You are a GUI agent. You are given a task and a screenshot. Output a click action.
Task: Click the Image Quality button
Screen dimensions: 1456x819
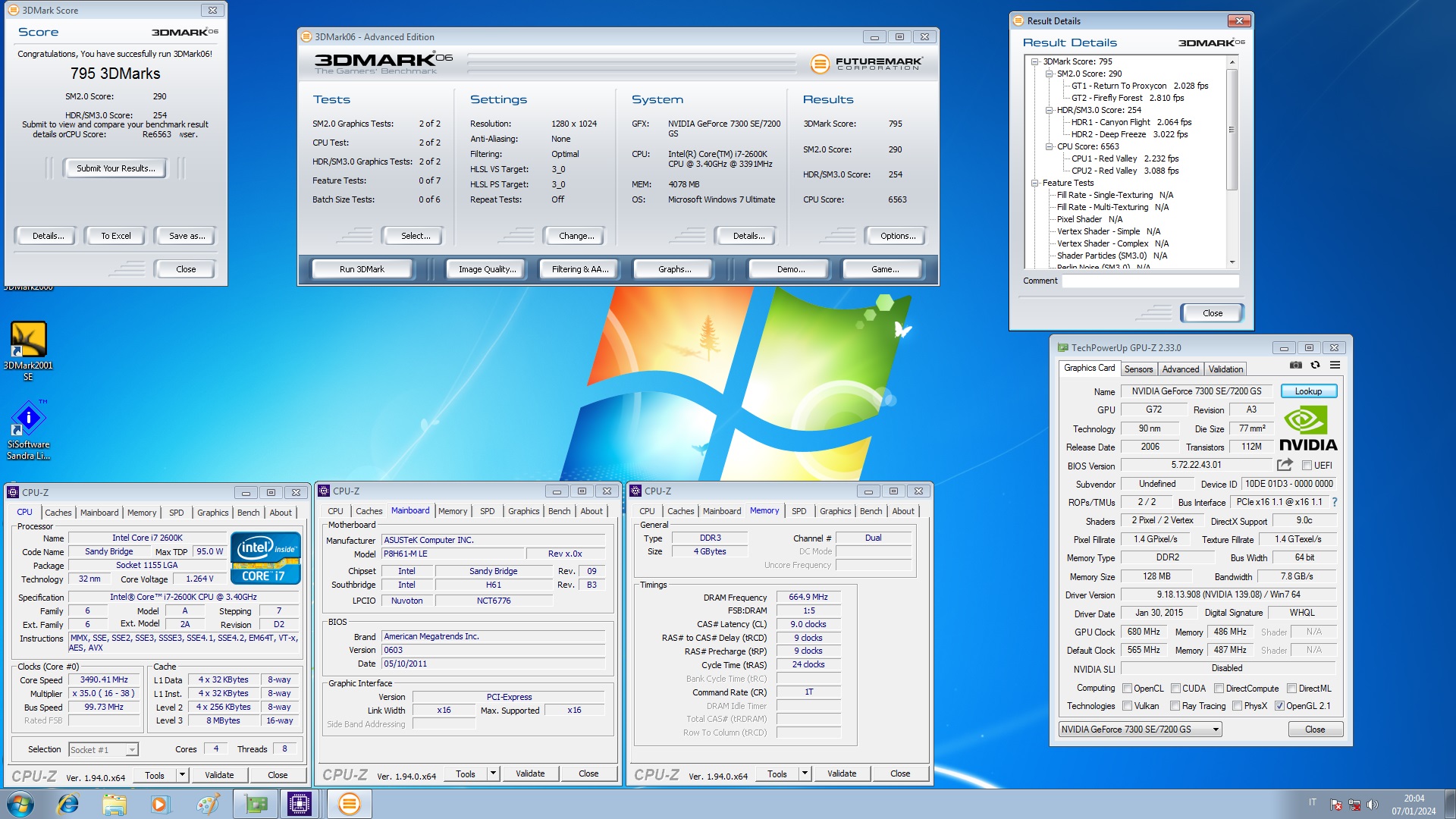click(487, 269)
